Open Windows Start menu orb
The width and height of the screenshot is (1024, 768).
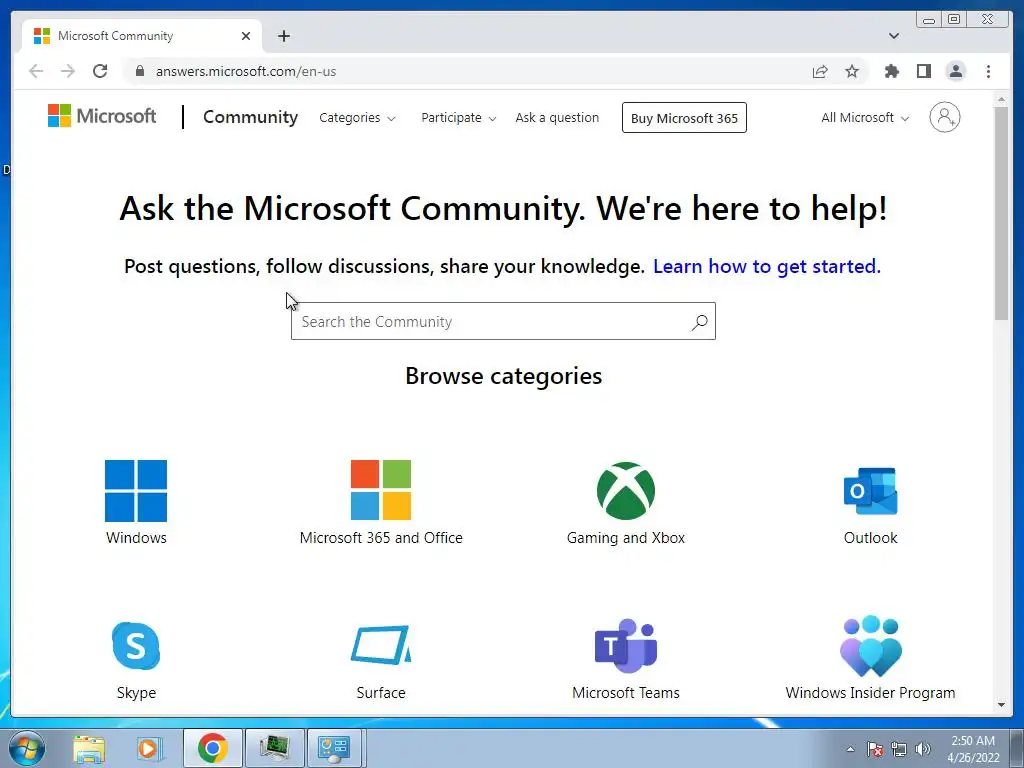(27, 748)
